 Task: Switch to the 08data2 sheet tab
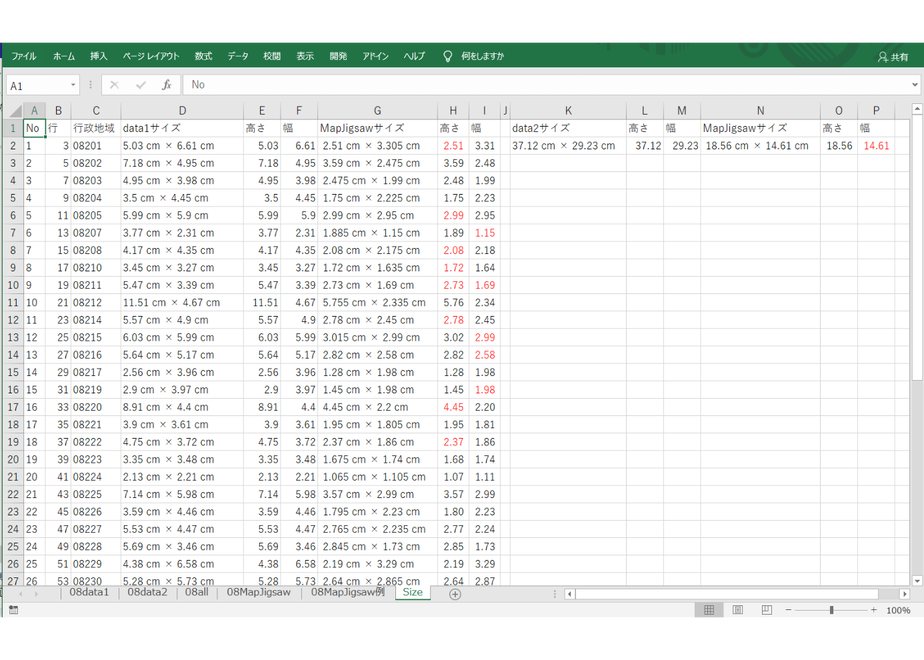tap(147, 592)
